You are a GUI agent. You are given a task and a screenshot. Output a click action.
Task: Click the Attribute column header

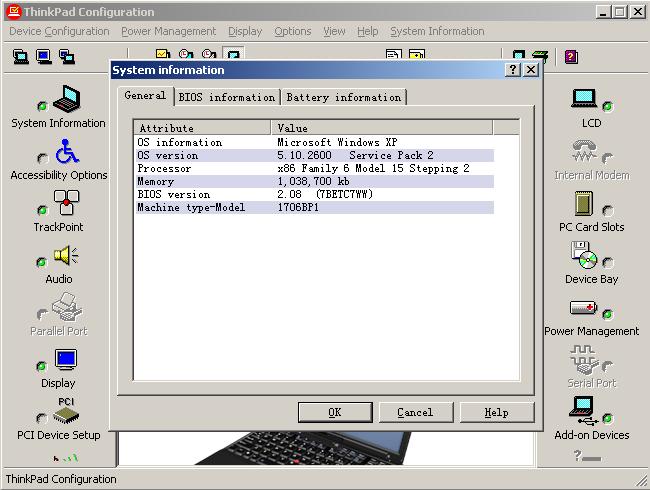[x=202, y=128]
